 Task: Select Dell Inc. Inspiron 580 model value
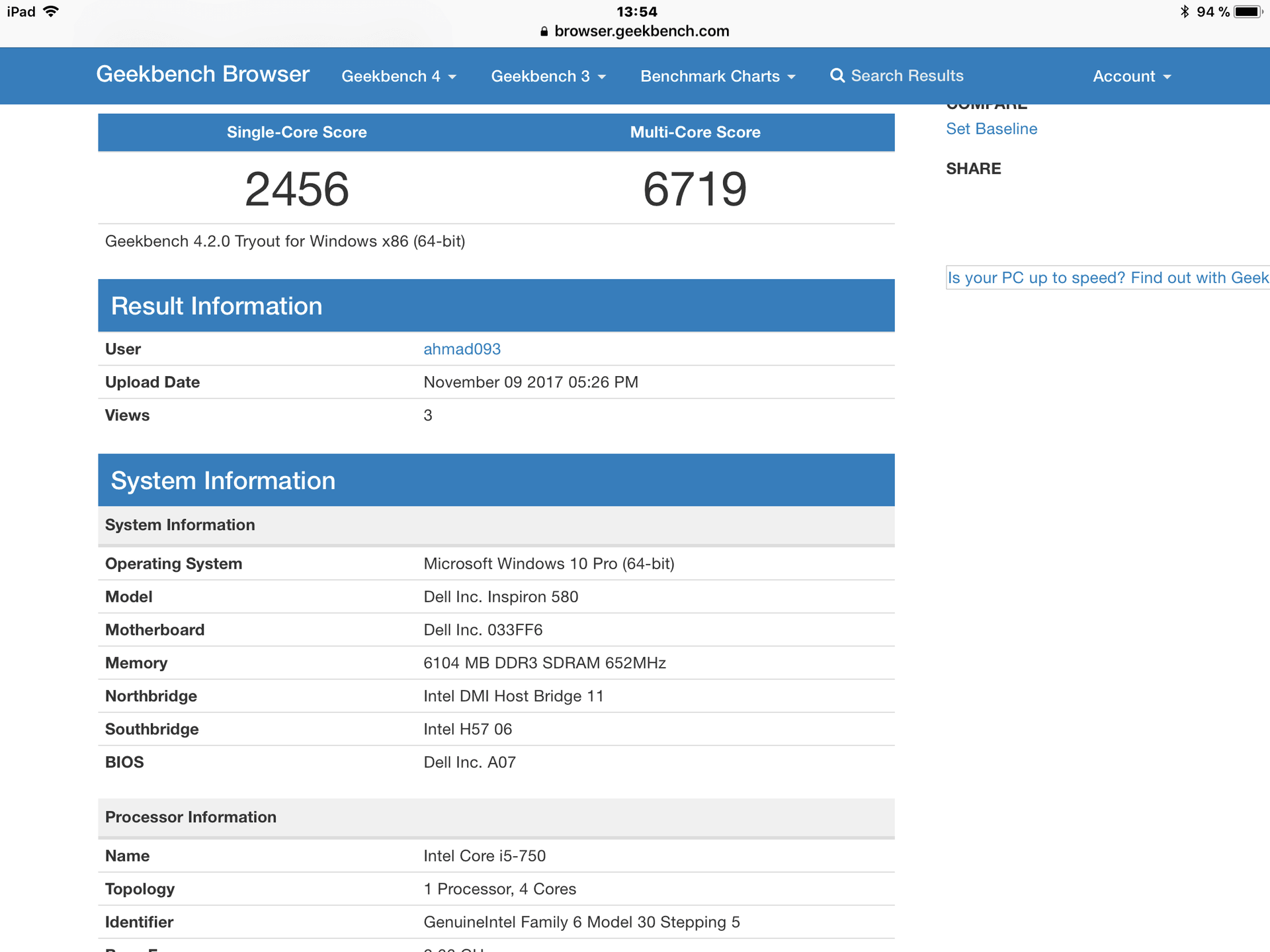[501, 597]
